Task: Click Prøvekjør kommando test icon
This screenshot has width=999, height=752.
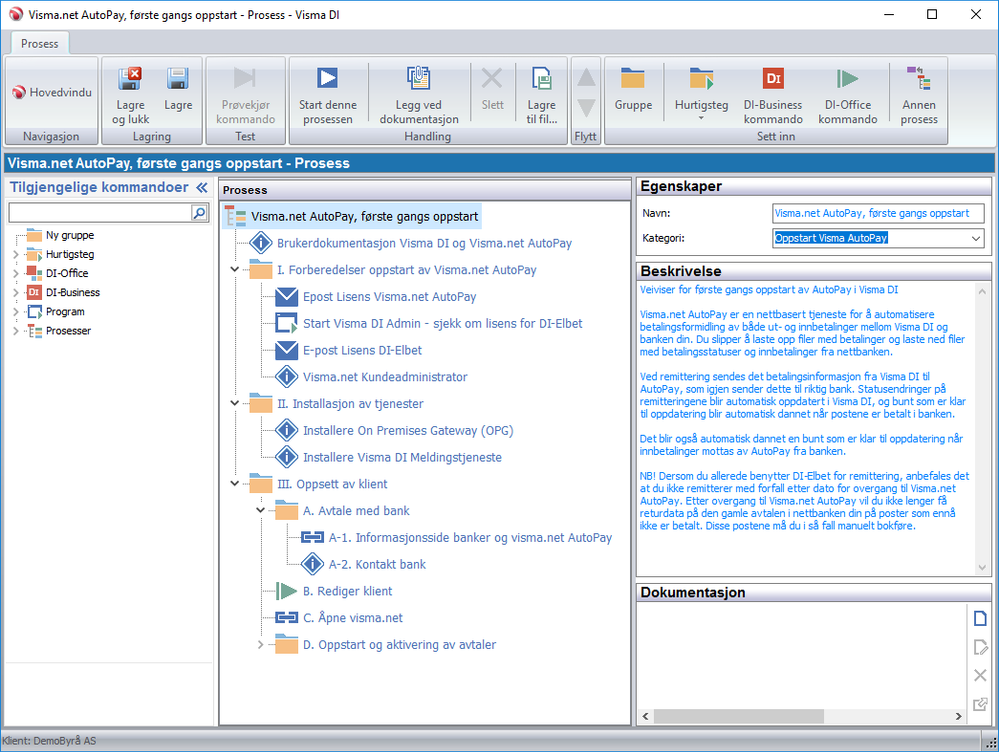Action: point(245,78)
